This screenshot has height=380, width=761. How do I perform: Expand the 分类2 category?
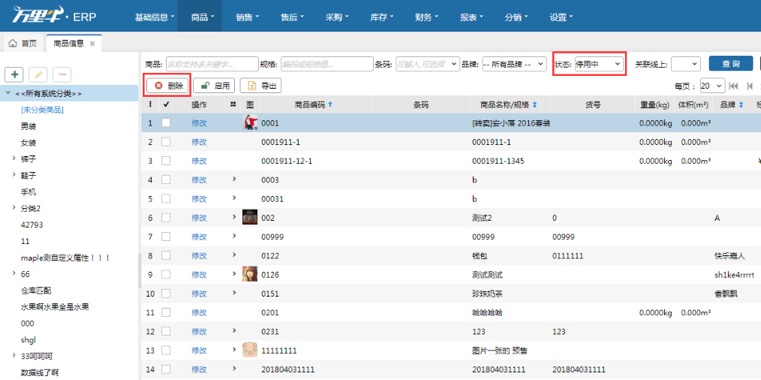pyautogui.click(x=14, y=208)
